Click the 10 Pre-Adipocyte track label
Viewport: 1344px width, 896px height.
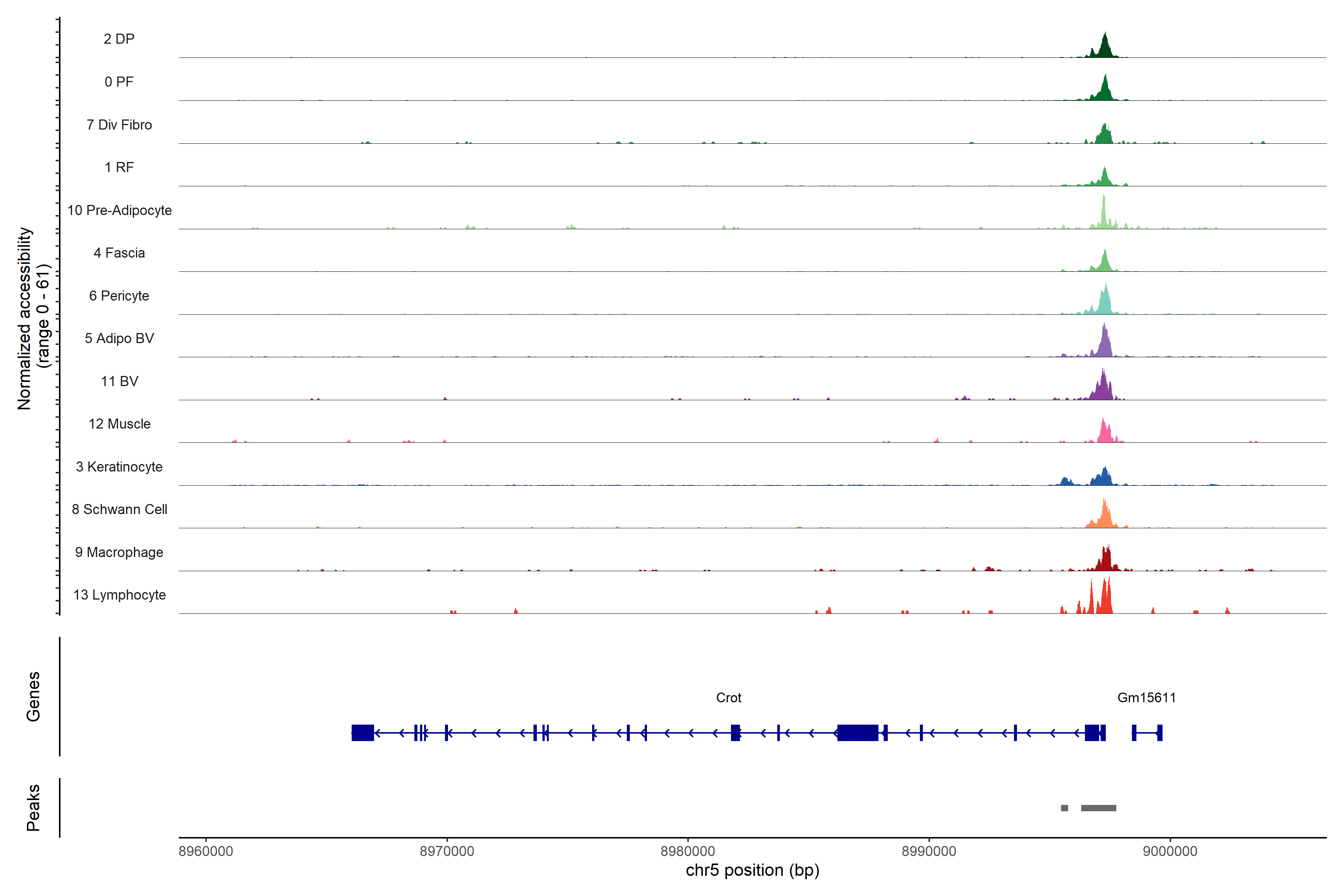coord(119,210)
